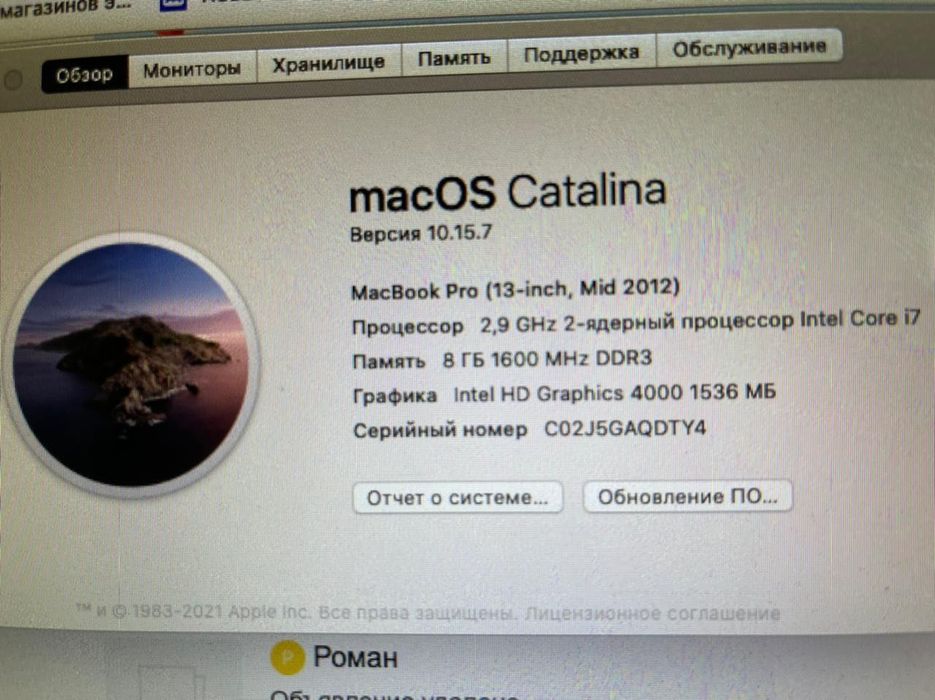Screen dimensions: 935x700
Task: Click the 2,9 GHz Intel Core i7 processor text
Action: [x=700, y=321]
